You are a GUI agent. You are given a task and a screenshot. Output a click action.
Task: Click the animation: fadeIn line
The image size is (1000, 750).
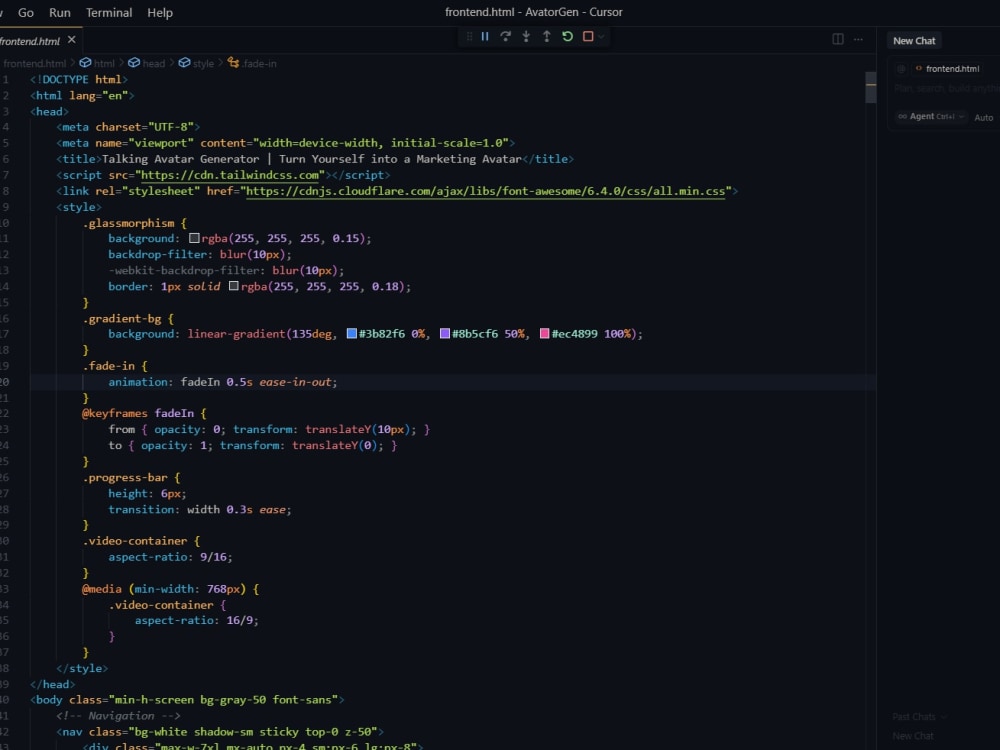click(x=223, y=381)
